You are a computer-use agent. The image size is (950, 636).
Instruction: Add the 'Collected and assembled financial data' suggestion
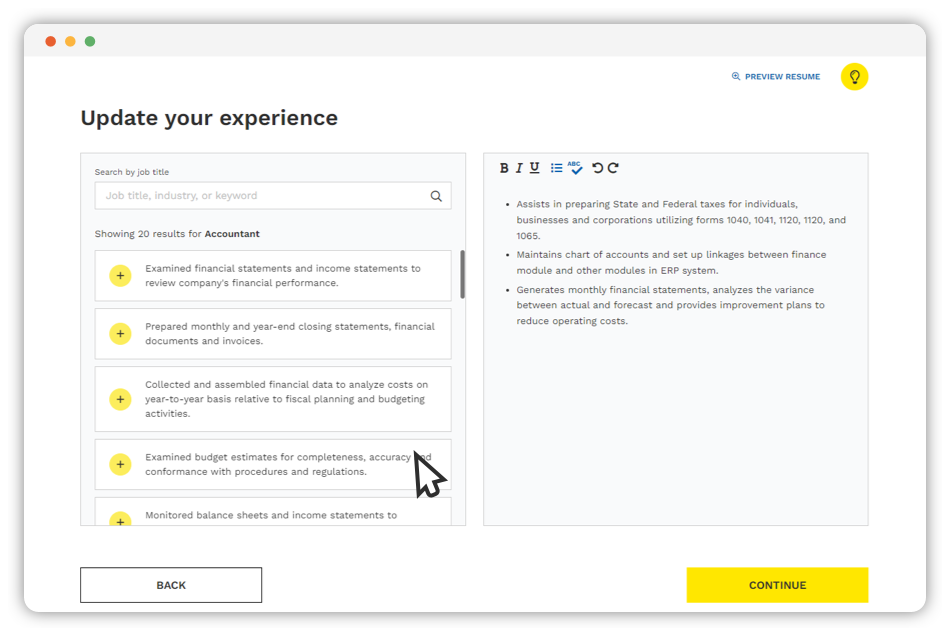click(120, 399)
